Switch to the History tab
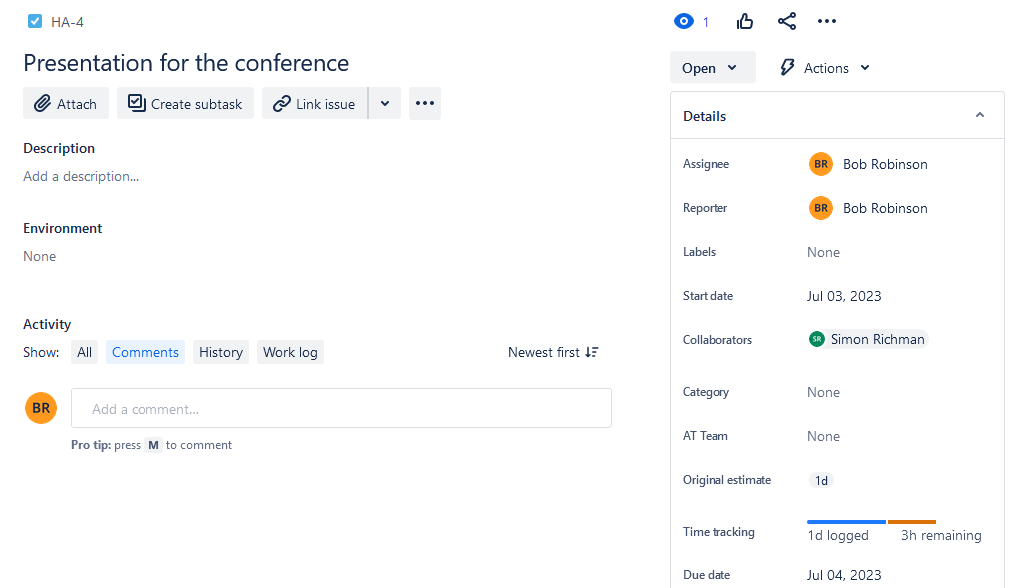The width and height of the screenshot is (1011, 588). [220, 352]
